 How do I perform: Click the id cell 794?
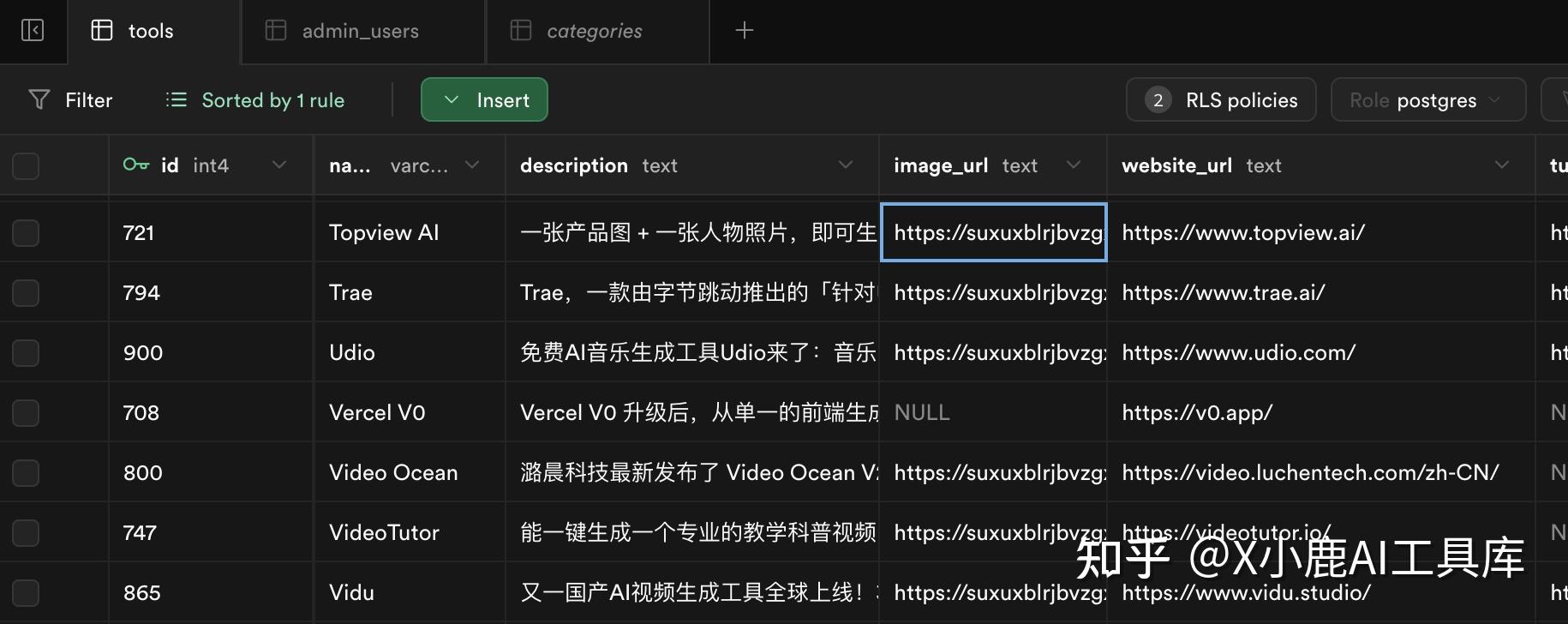[x=211, y=292]
